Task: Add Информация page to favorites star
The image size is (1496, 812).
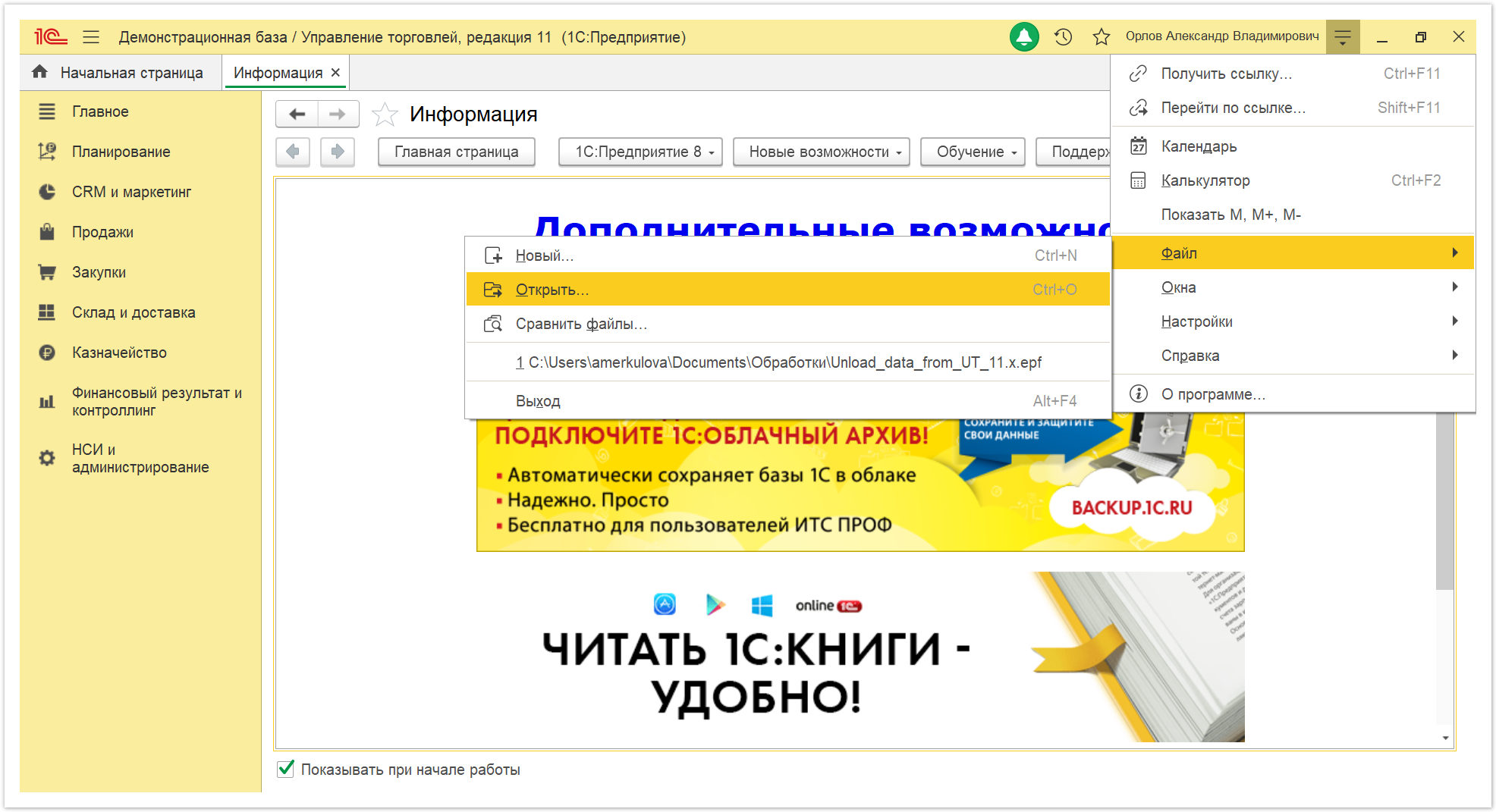Action: point(385,114)
